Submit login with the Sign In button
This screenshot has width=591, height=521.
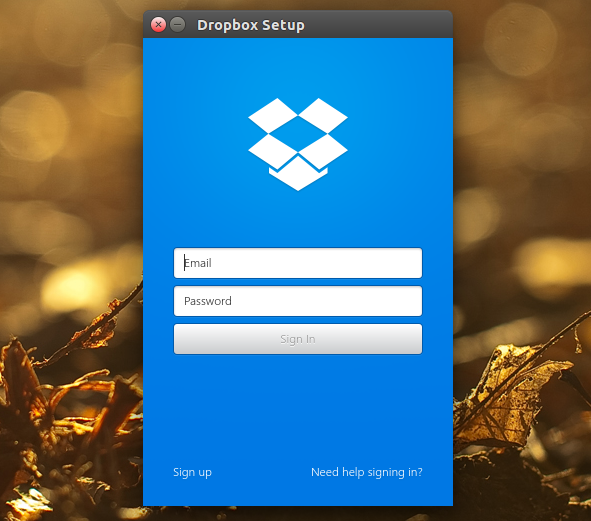click(298, 339)
